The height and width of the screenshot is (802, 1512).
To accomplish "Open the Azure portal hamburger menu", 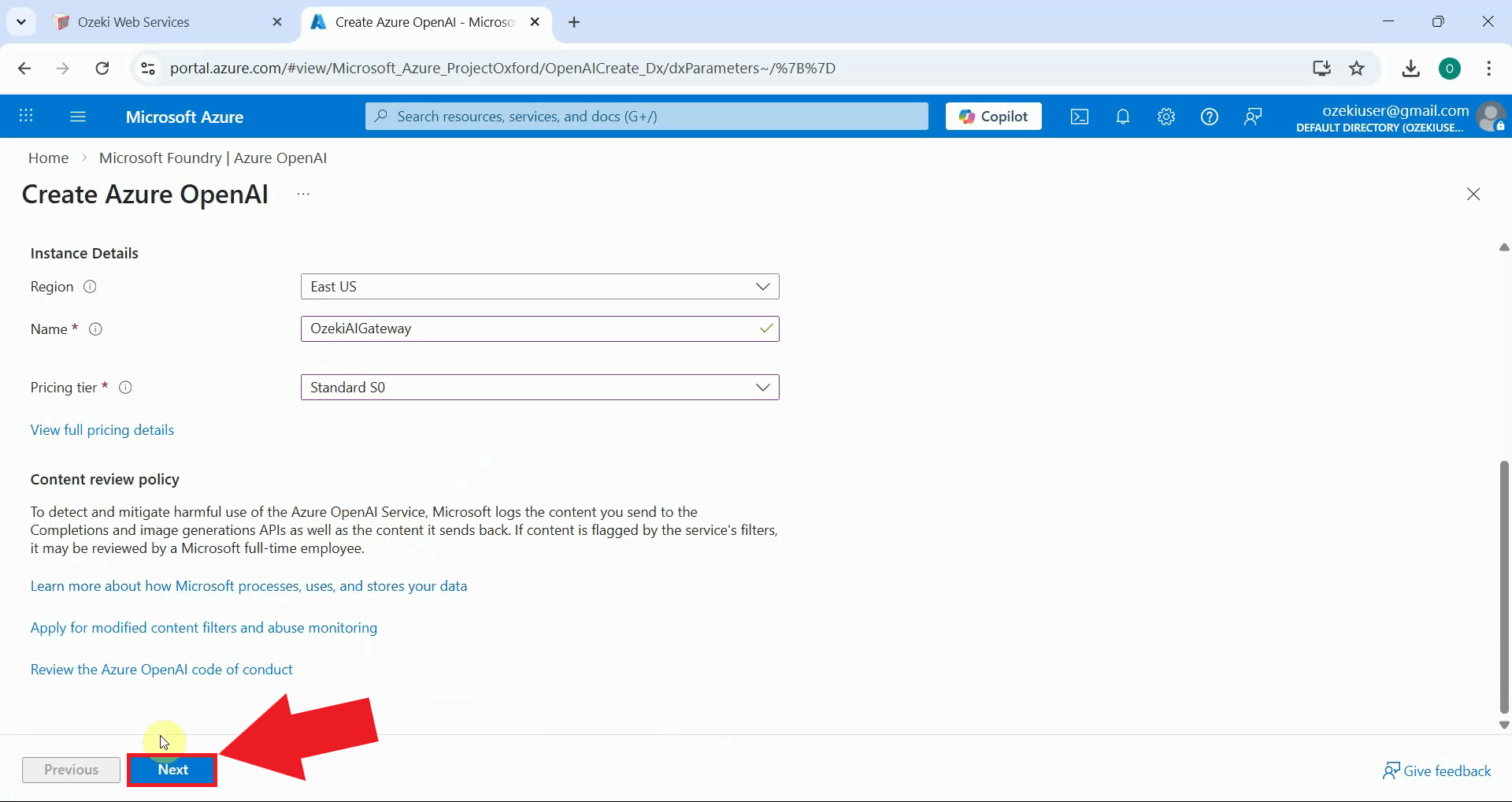I will coord(77,117).
